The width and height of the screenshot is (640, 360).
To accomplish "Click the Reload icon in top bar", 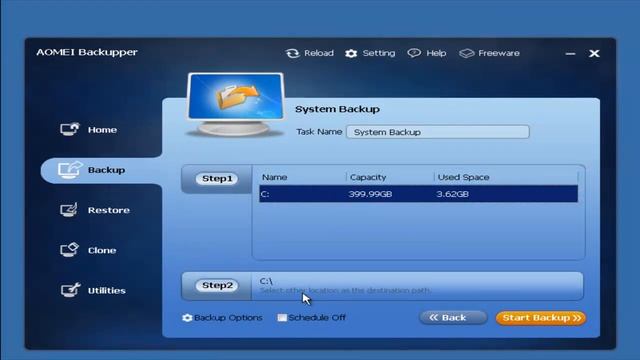I will (292, 53).
